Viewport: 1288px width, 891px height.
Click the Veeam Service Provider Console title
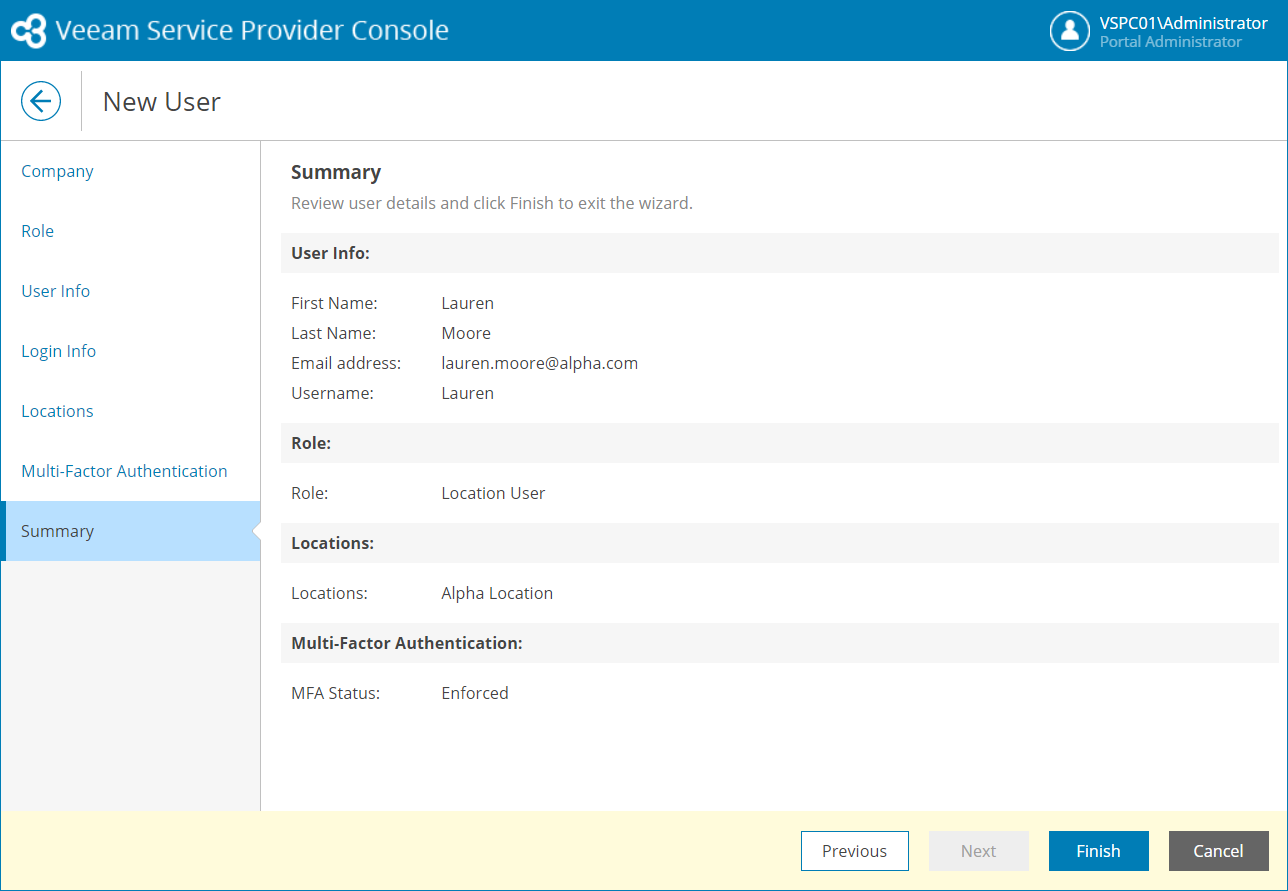[x=252, y=31]
